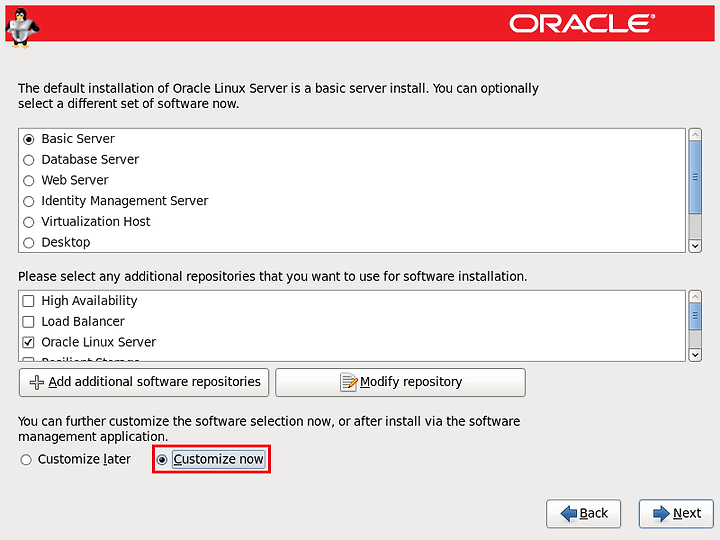Viewport: 720px width, 540px height.
Task: Click the "Database Server" label text
Action: click(90, 159)
